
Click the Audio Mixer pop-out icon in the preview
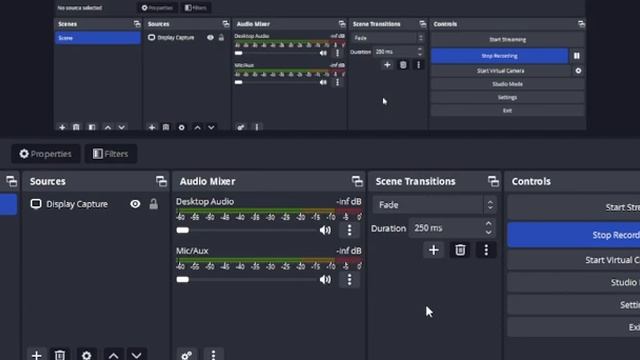click(x=342, y=24)
